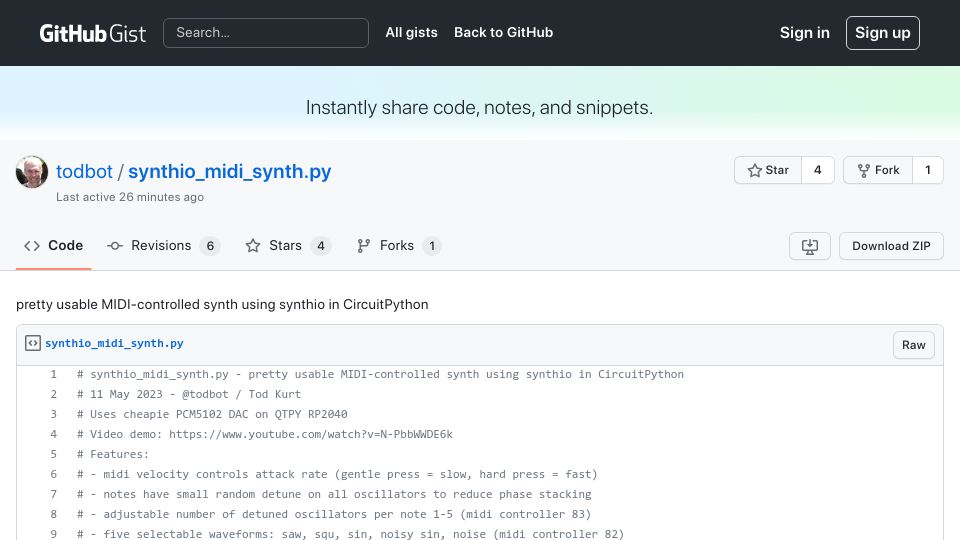
Task: View the Raw file
Action: (913, 345)
